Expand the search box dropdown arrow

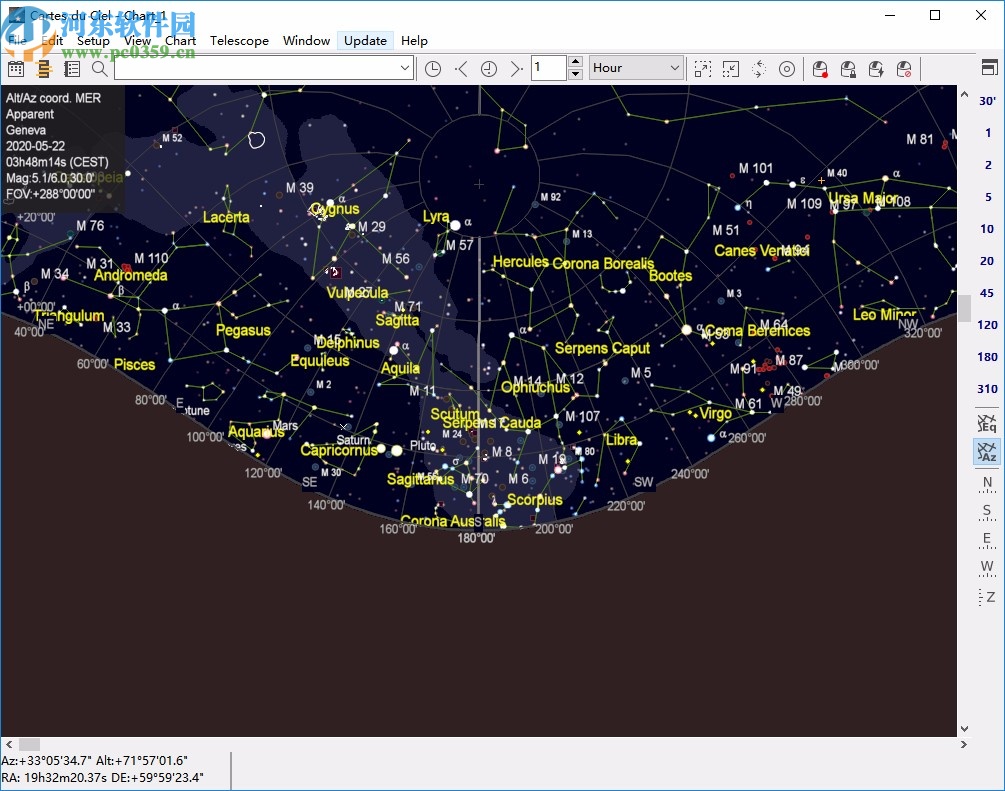click(405, 68)
